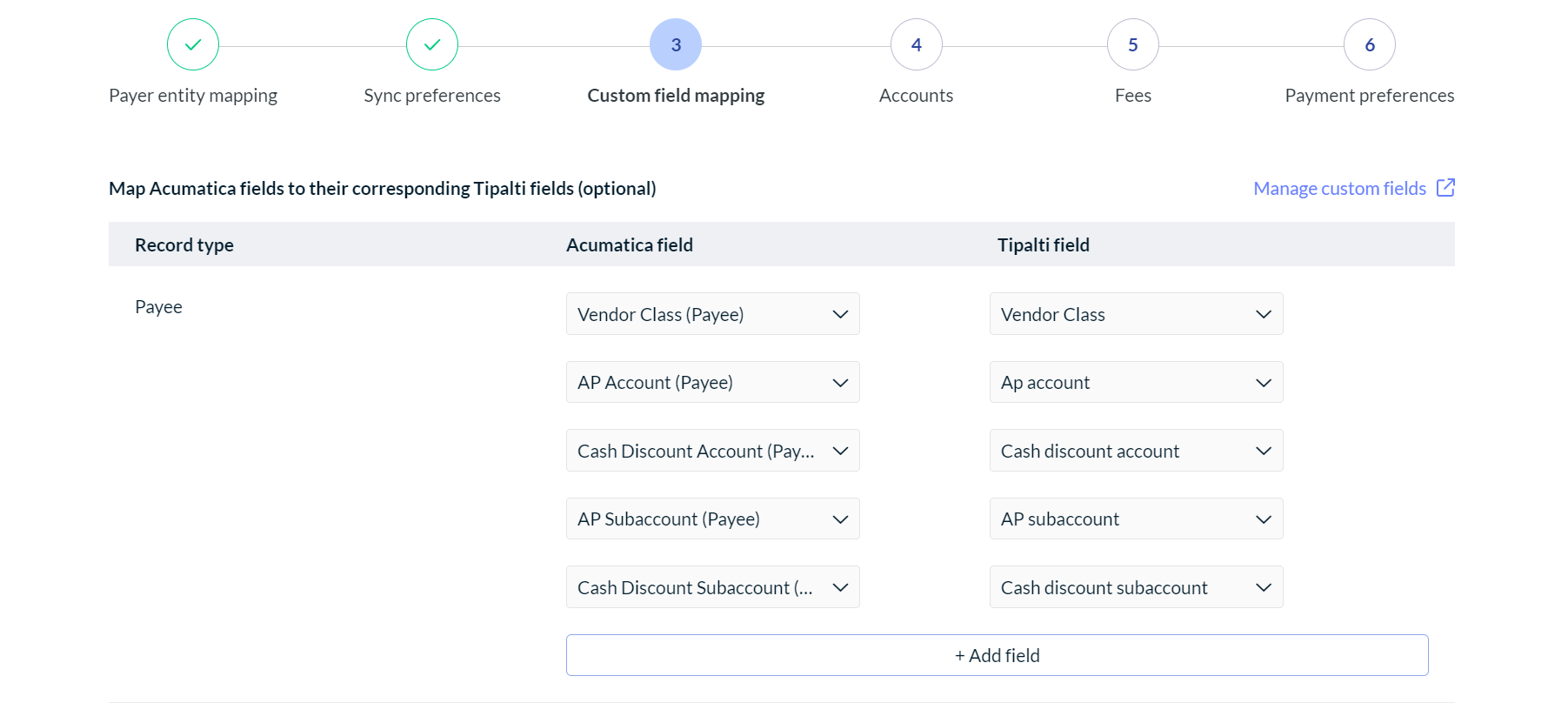
Task: Click the Payee record type label
Action: click(x=158, y=307)
